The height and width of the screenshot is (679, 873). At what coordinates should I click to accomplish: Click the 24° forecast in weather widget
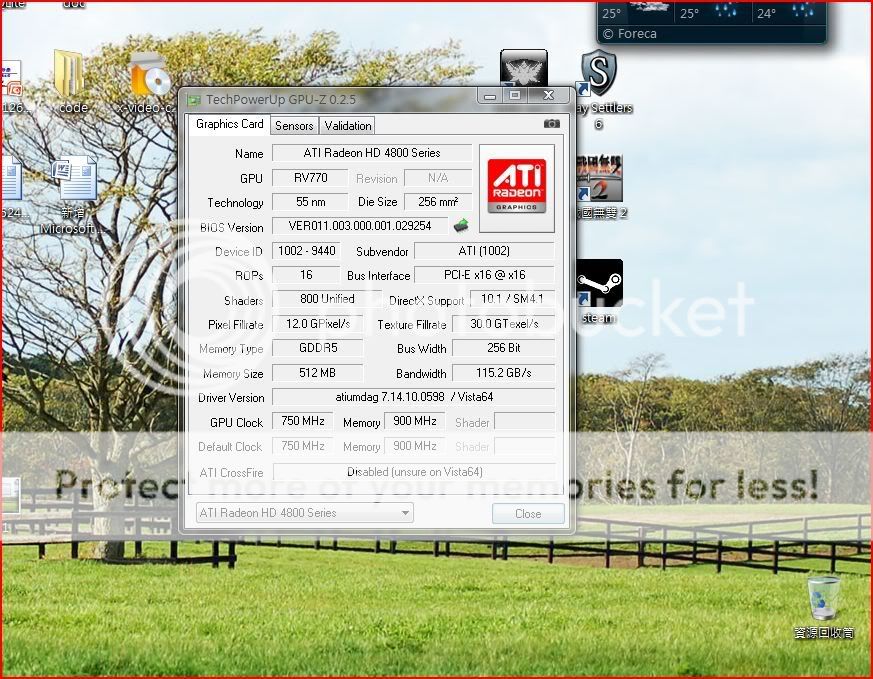coord(766,13)
